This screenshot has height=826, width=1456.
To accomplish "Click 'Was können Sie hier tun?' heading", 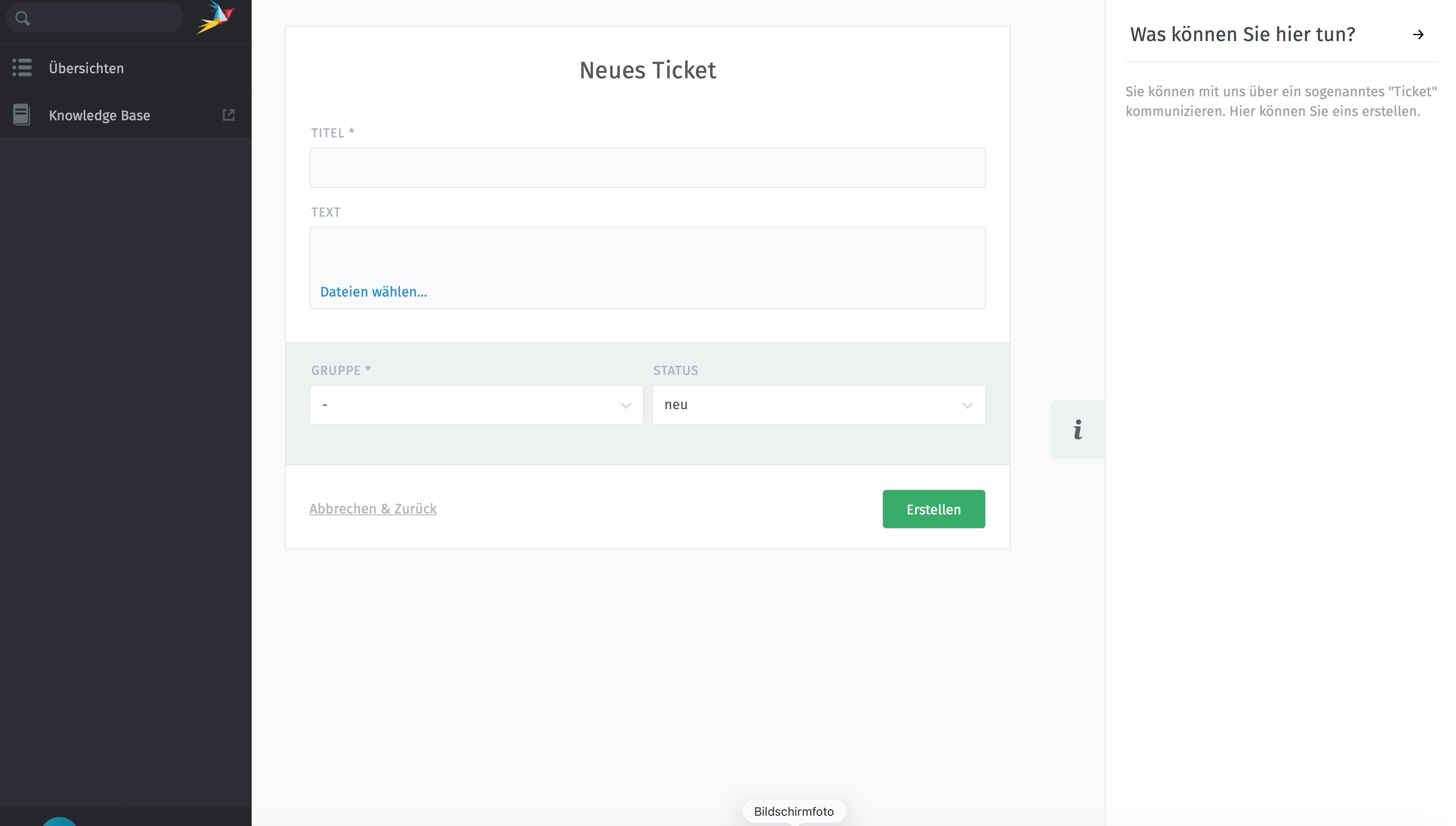I will 1242,35.
